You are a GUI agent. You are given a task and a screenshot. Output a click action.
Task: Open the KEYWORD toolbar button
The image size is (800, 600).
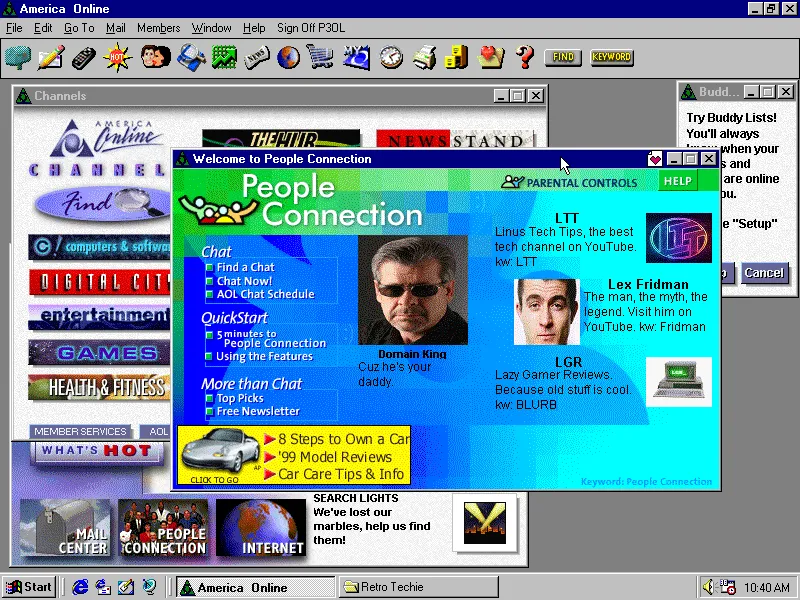[611, 57]
